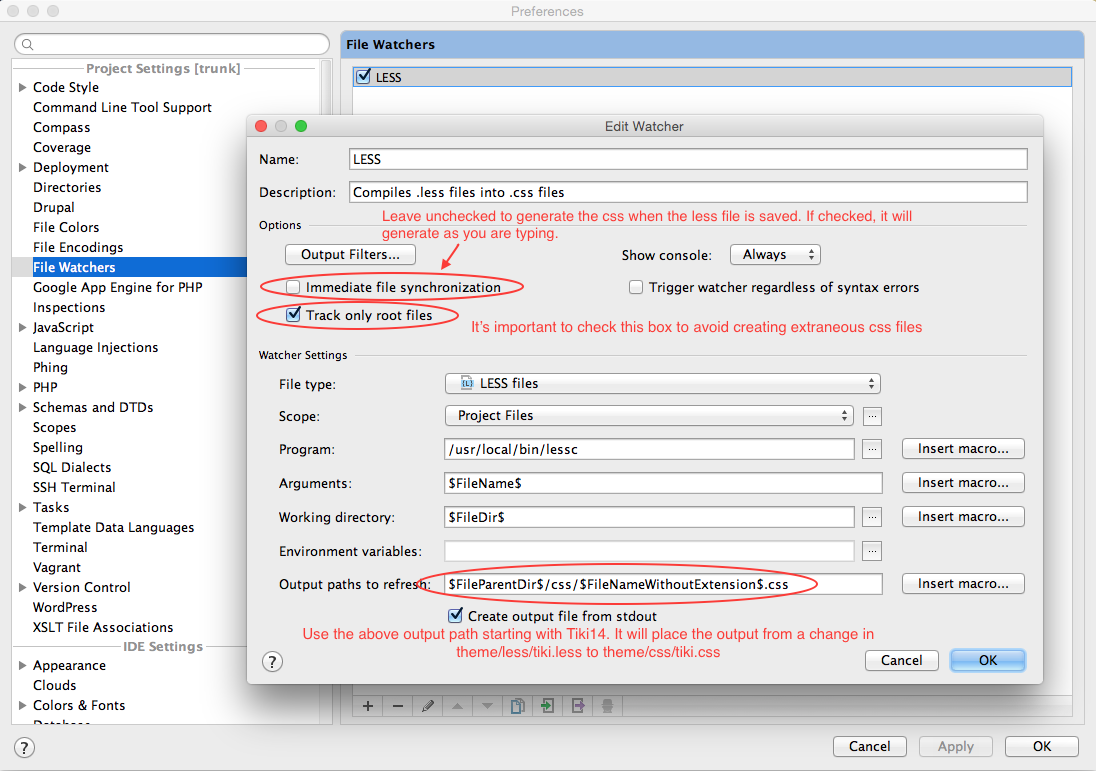Open the Show console dropdown
Screen dimensions: 1096x771
point(775,255)
